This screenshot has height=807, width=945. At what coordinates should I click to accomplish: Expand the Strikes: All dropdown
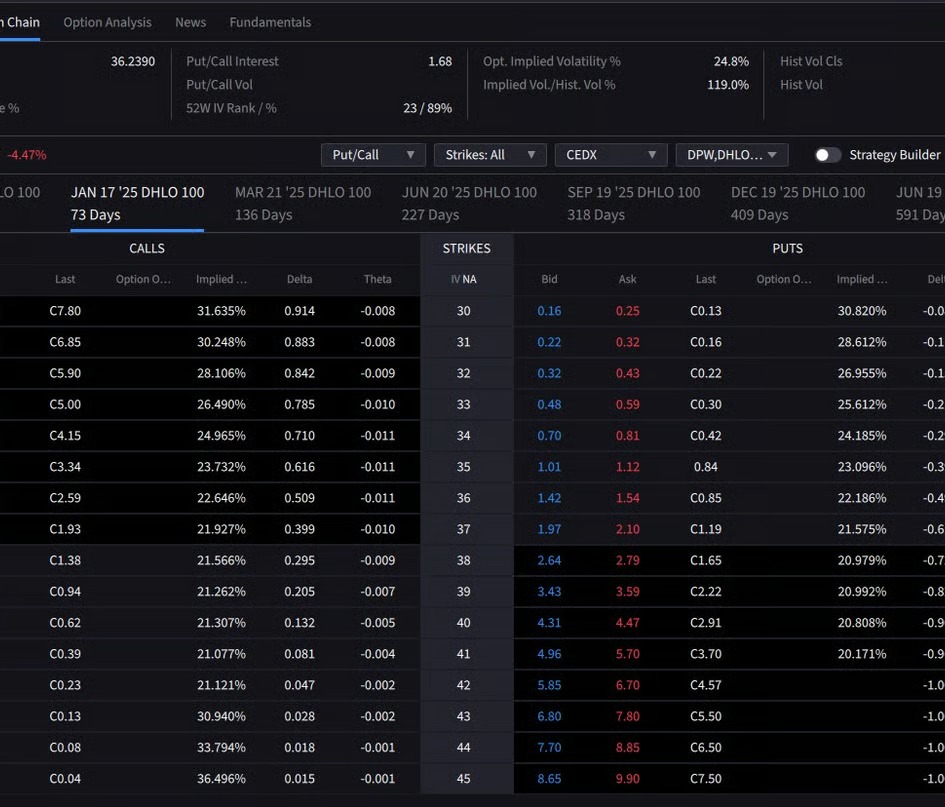coord(490,155)
